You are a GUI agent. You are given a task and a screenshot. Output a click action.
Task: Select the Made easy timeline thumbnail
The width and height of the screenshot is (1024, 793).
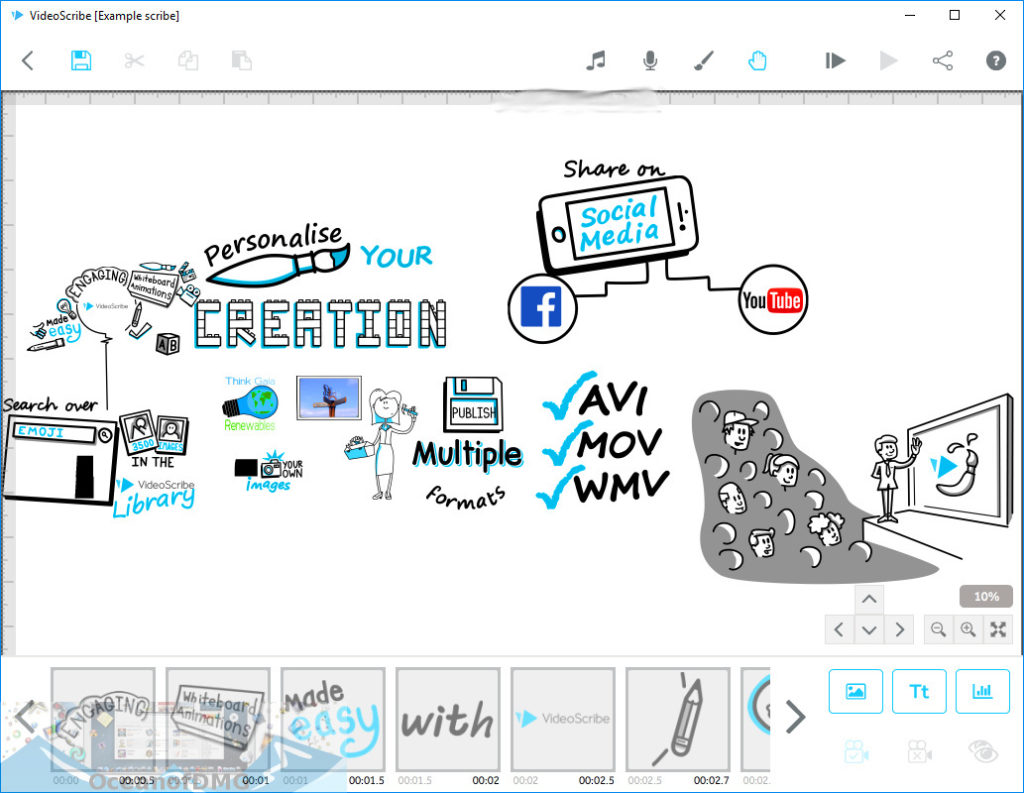[333, 720]
